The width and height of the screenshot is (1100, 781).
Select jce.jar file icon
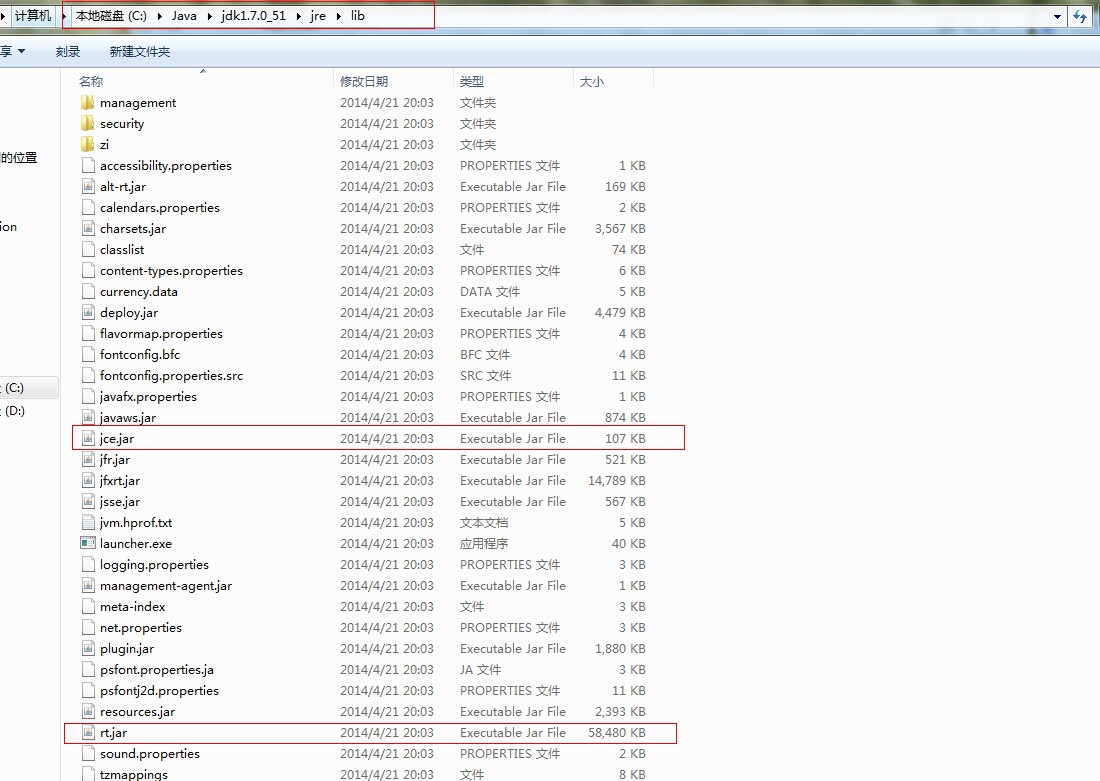[88, 439]
